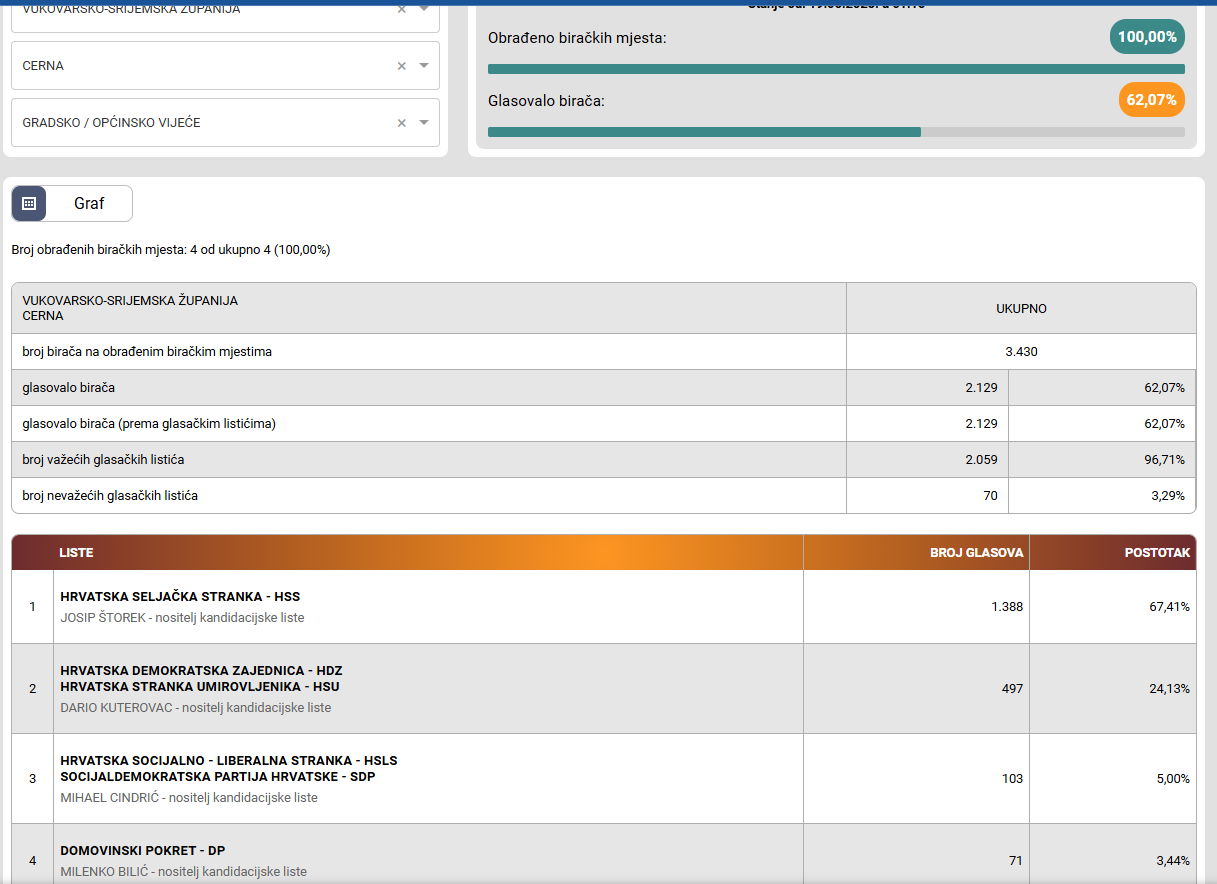The width and height of the screenshot is (1217, 884).
Task: Clear the CERNA selection
Action: (x=402, y=66)
